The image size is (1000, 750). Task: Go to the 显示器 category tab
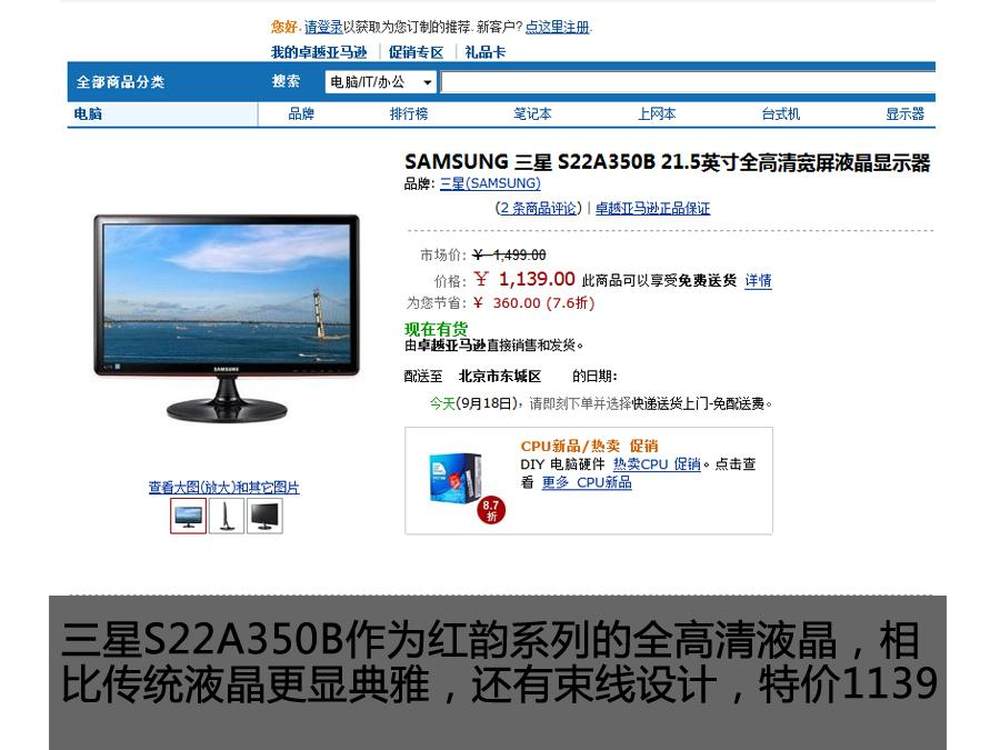point(904,114)
